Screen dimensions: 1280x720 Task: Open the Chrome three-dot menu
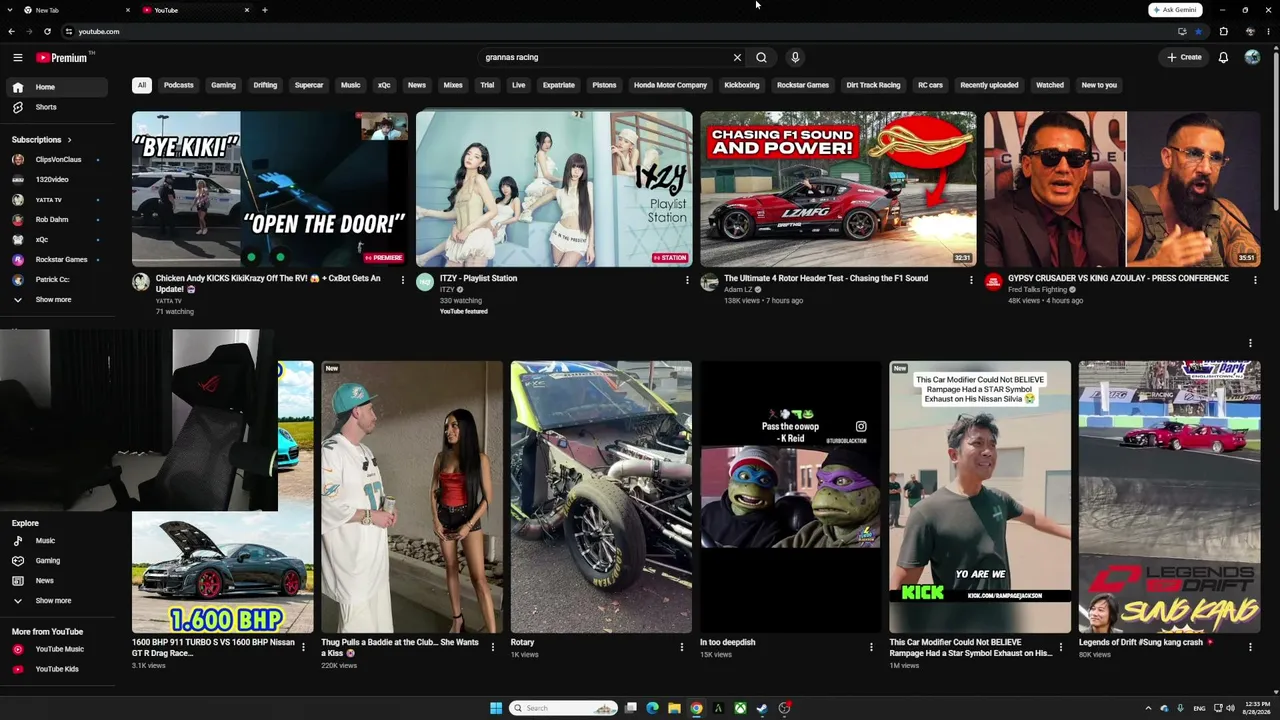tap(1270, 31)
